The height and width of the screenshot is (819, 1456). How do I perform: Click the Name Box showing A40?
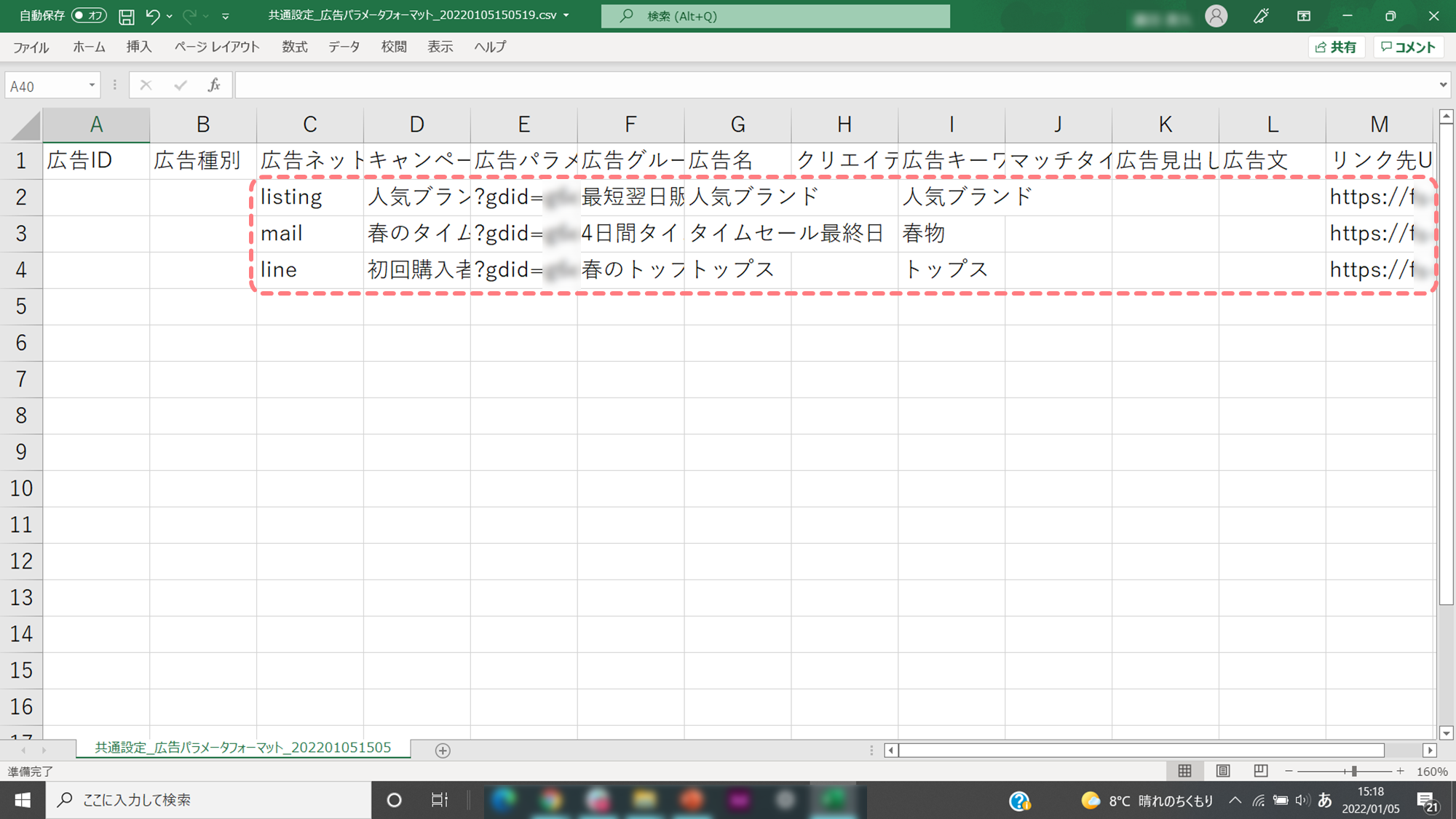(x=45, y=86)
